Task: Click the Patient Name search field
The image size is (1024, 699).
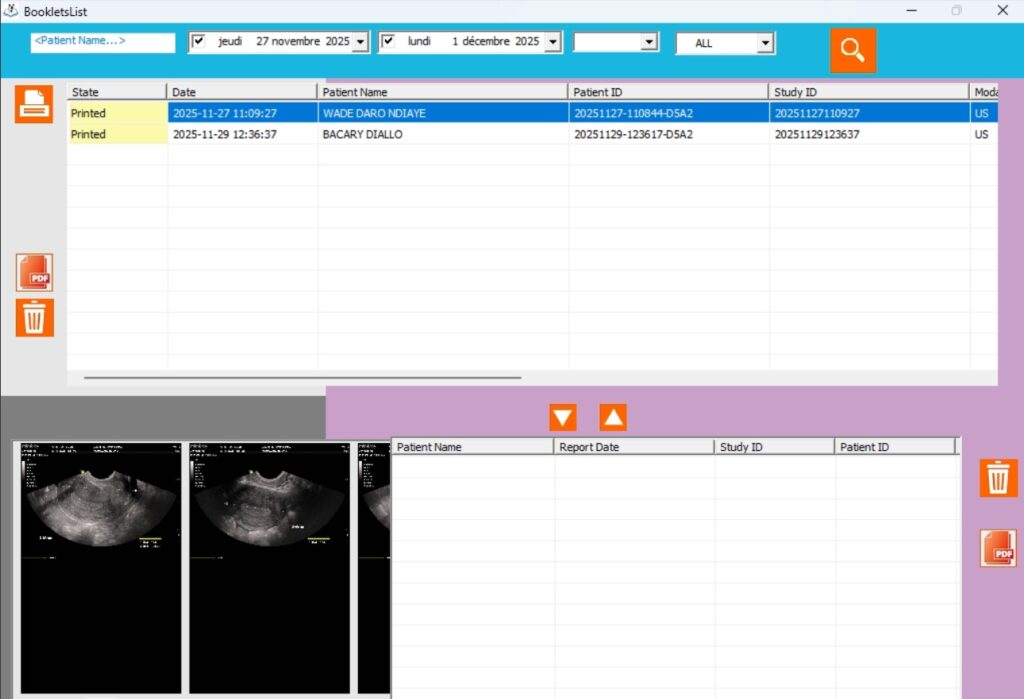Action: [103, 42]
